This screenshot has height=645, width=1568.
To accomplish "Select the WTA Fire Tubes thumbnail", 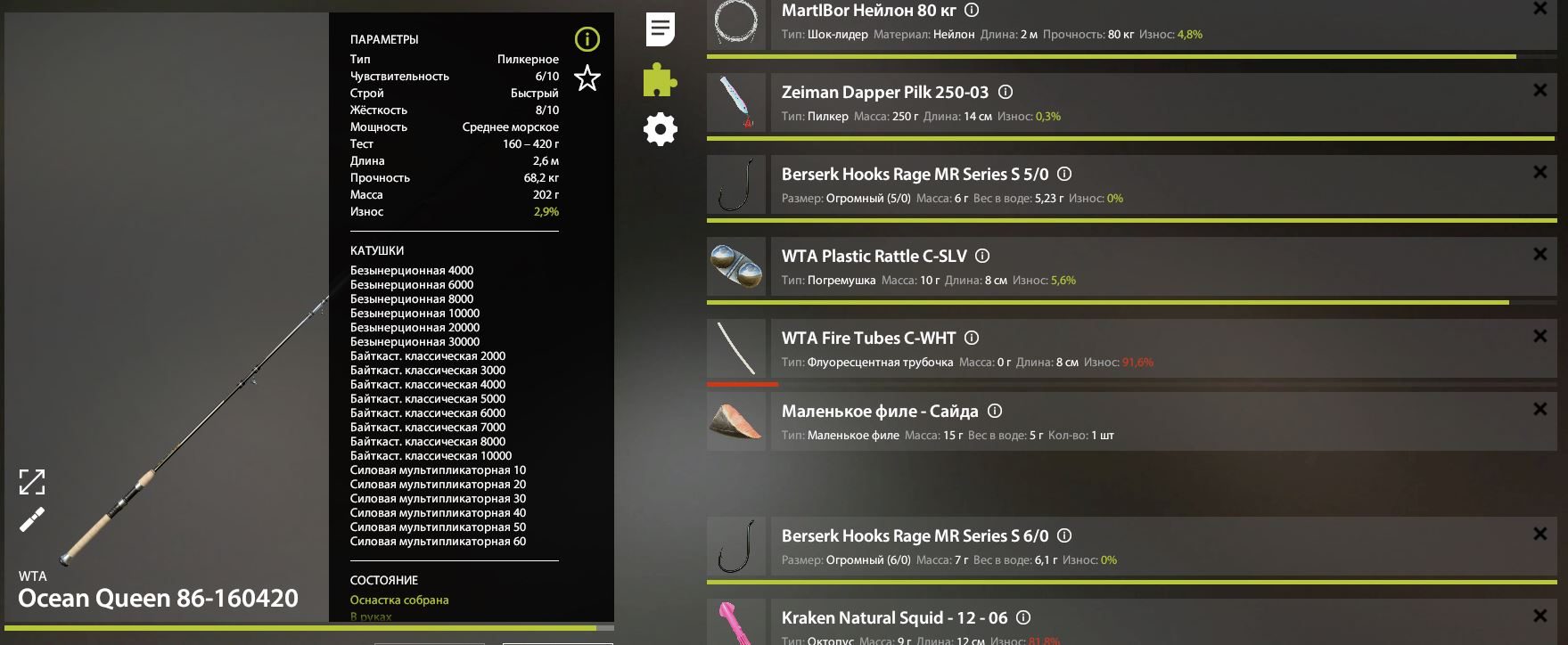I will click(x=736, y=348).
